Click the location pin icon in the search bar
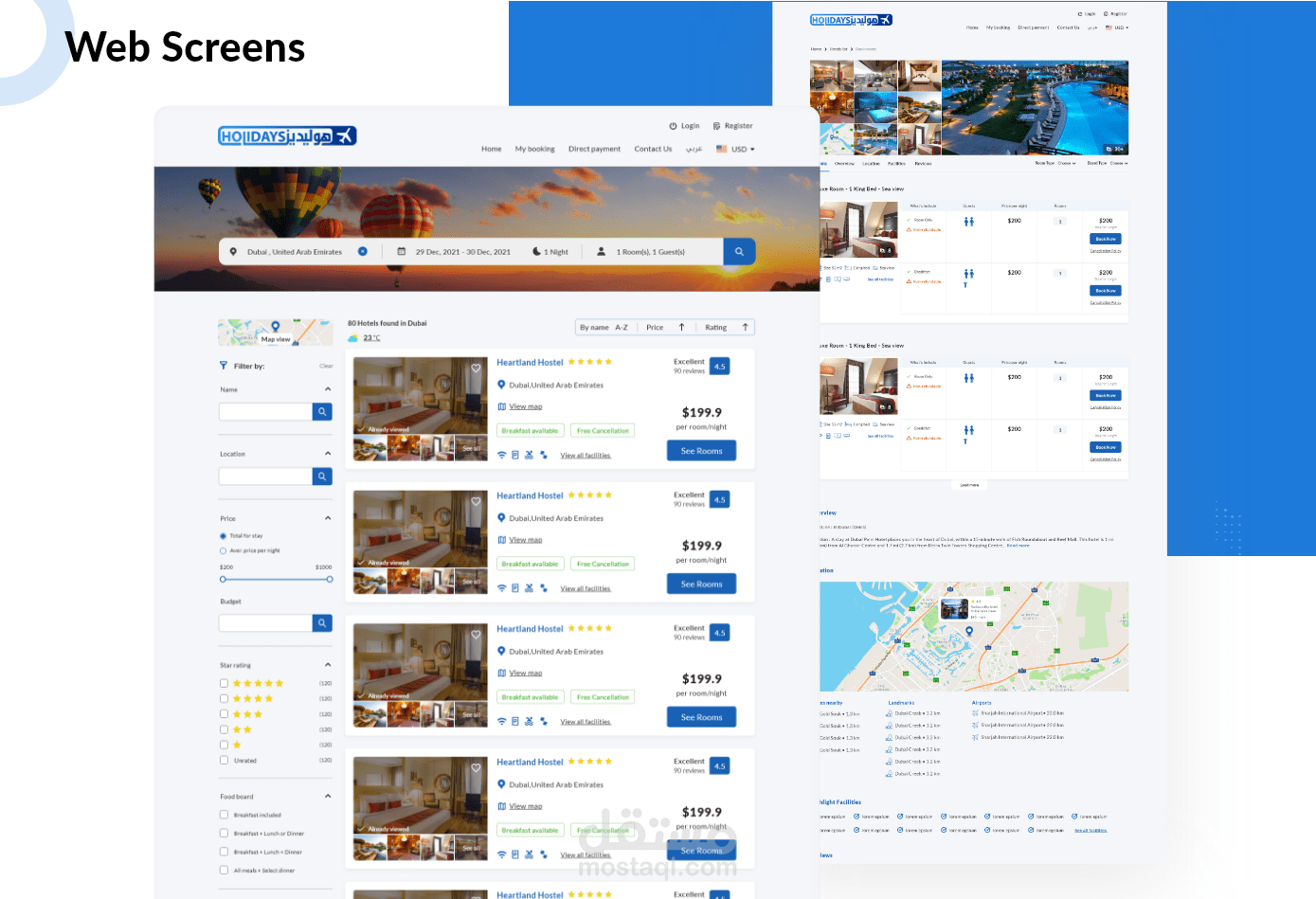This screenshot has height=899, width=1316. tap(233, 252)
